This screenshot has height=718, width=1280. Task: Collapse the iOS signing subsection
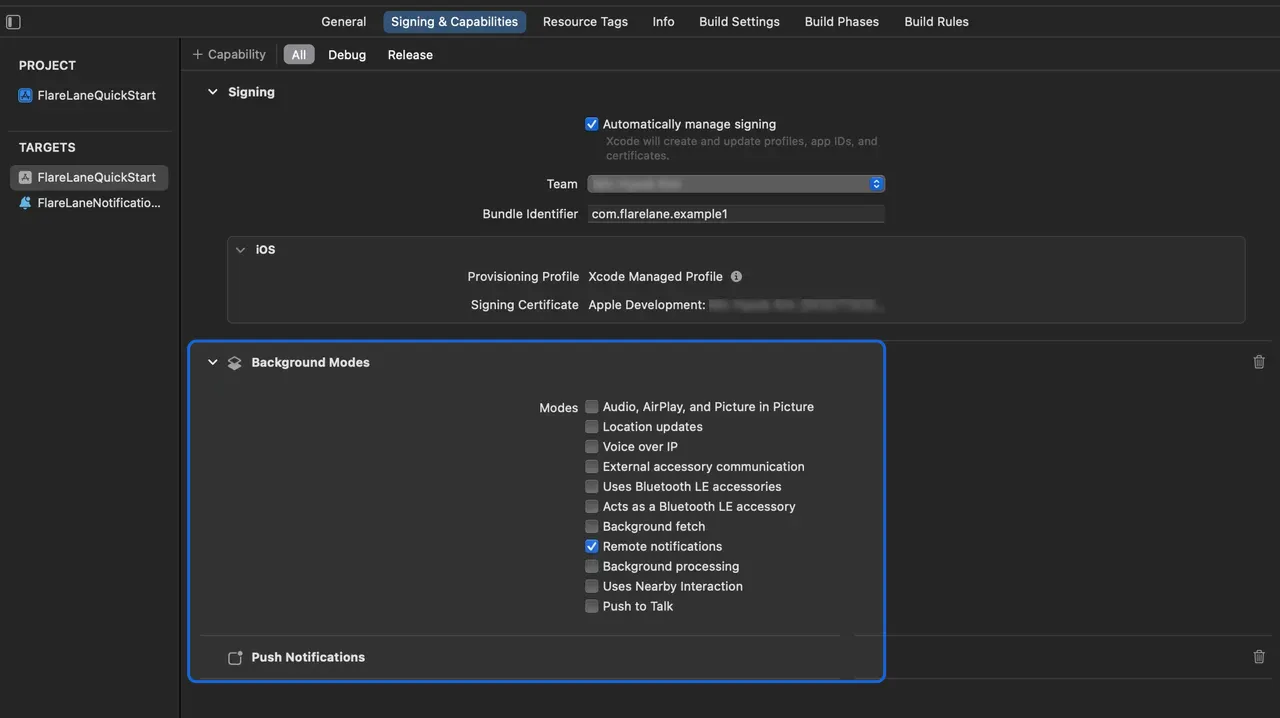pos(240,250)
